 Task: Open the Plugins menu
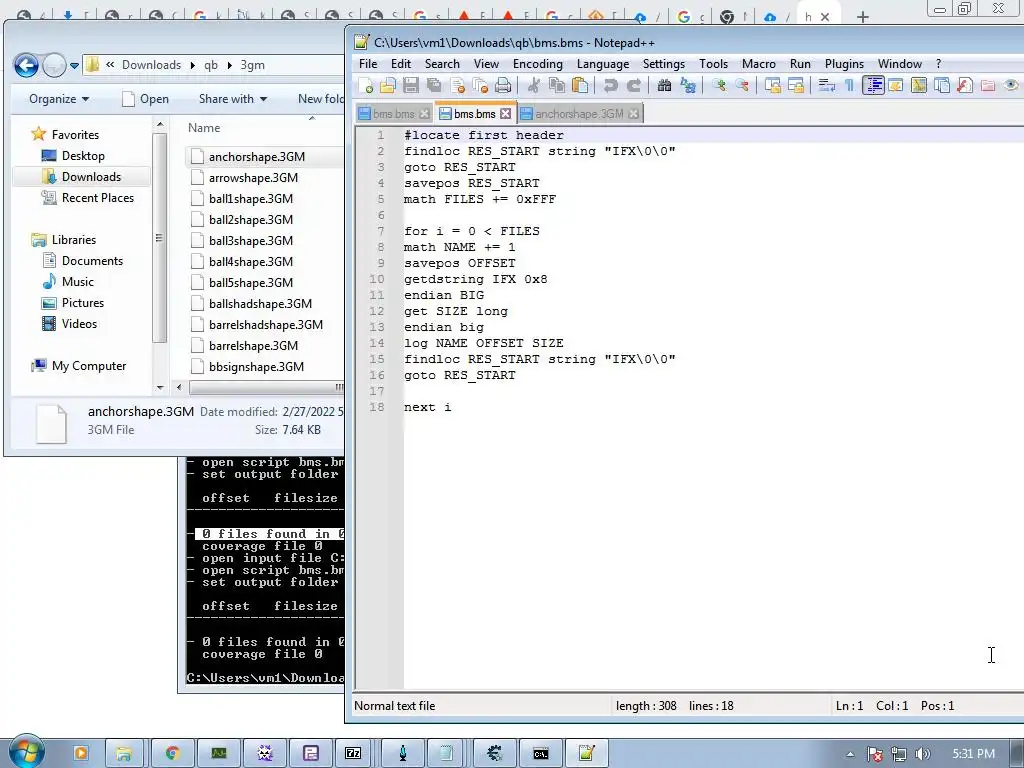844,63
